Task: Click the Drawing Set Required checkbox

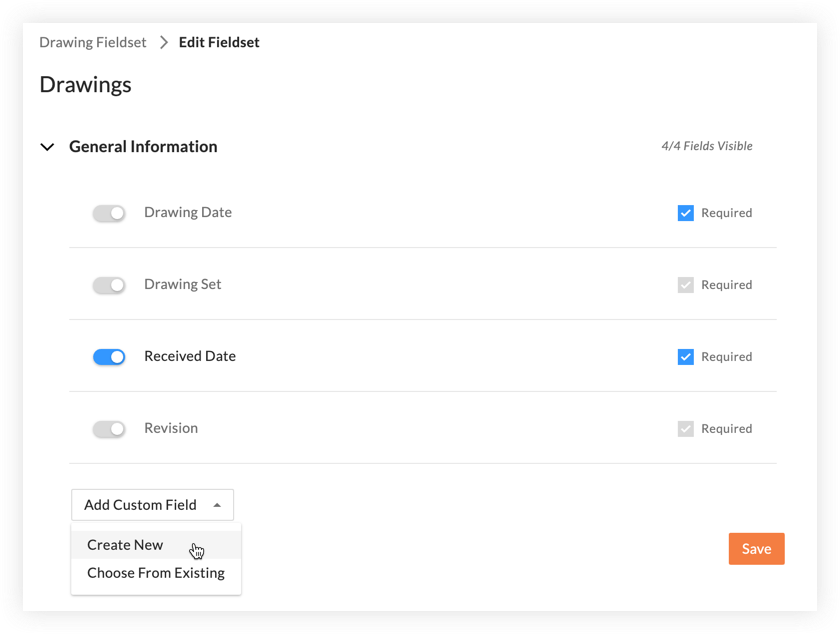Action: pyautogui.click(x=685, y=285)
